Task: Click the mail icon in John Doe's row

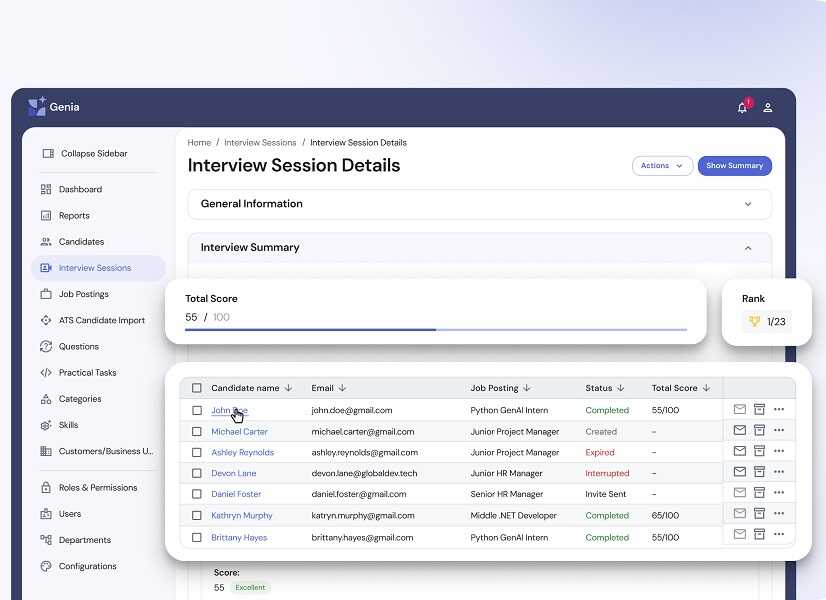Action: pos(740,409)
